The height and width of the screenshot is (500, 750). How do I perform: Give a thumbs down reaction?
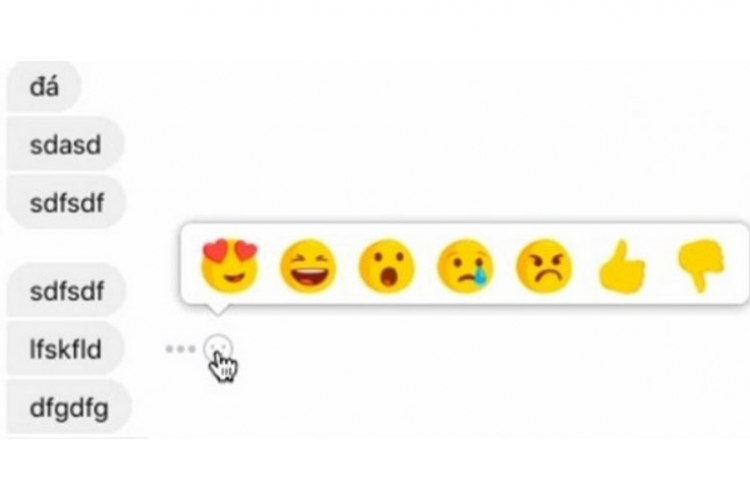pos(701,266)
